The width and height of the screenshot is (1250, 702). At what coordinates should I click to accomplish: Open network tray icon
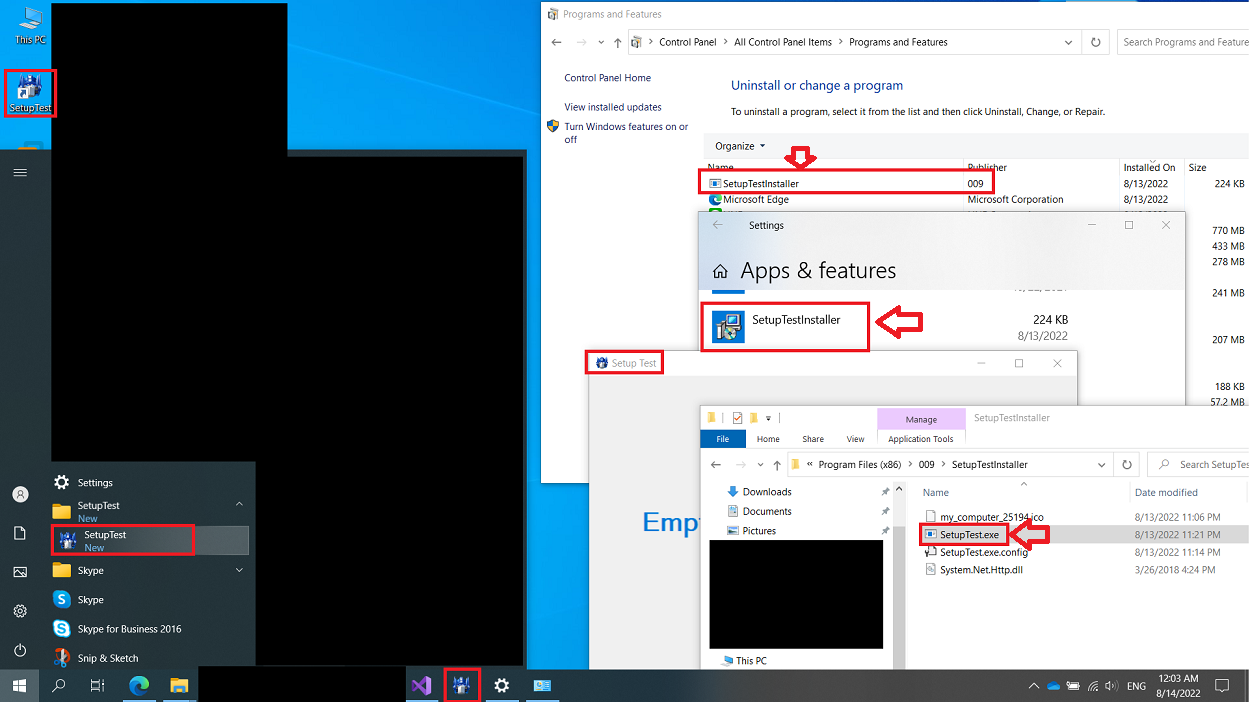(x=1093, y=687)
